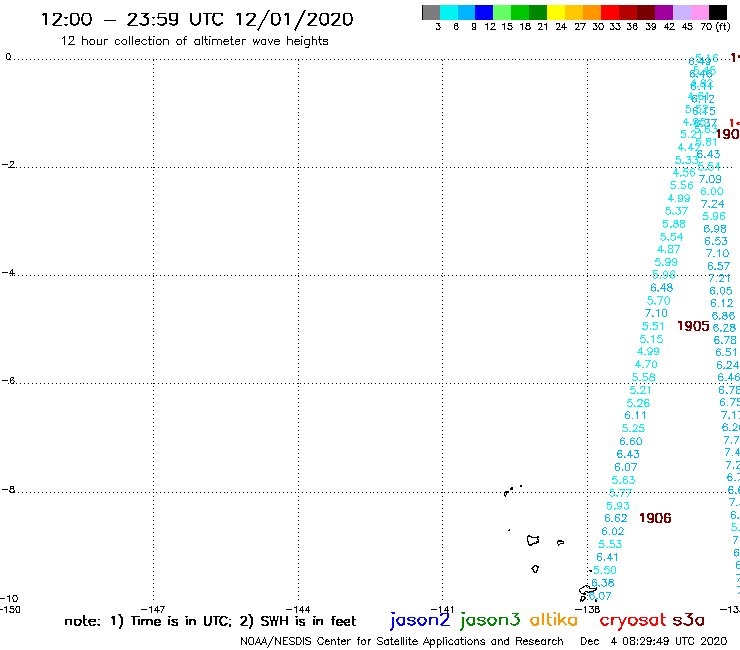Click the wave height value '4.70'
This screenshot has height=650, width=740.
646,364
